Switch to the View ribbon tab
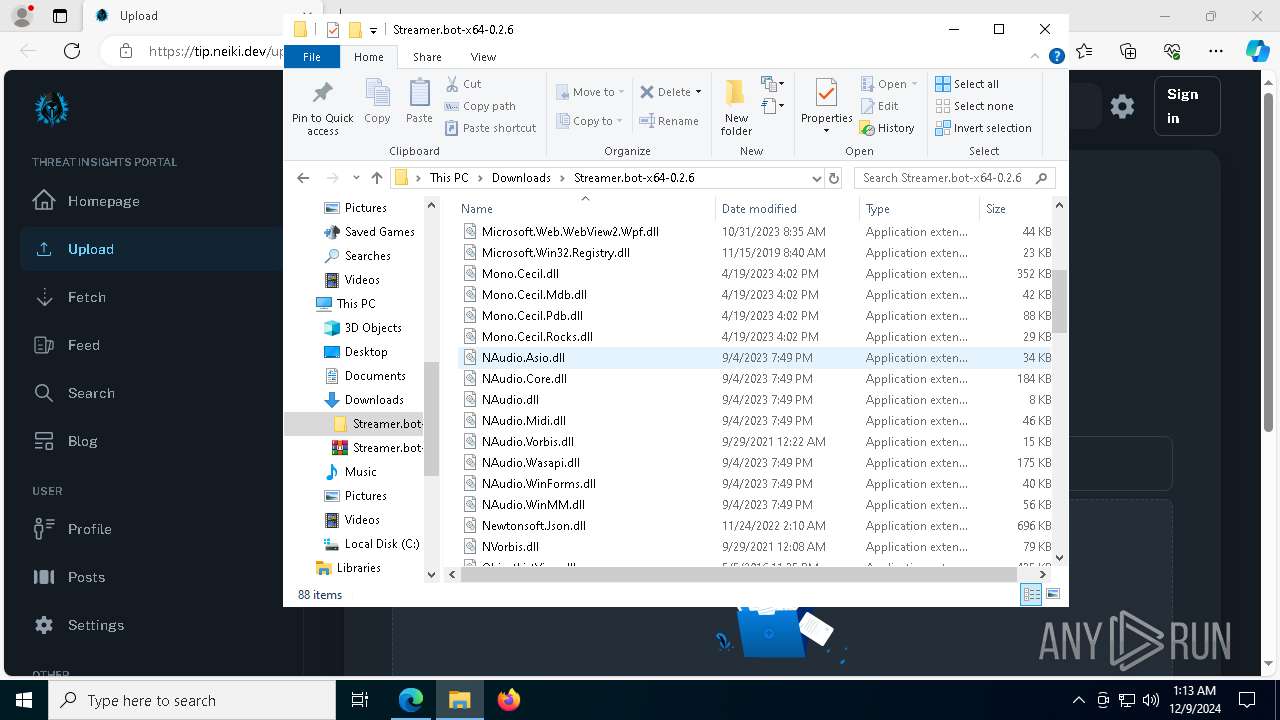Image resolution: width=1280 pixels, height=720 pixels. 483,57
